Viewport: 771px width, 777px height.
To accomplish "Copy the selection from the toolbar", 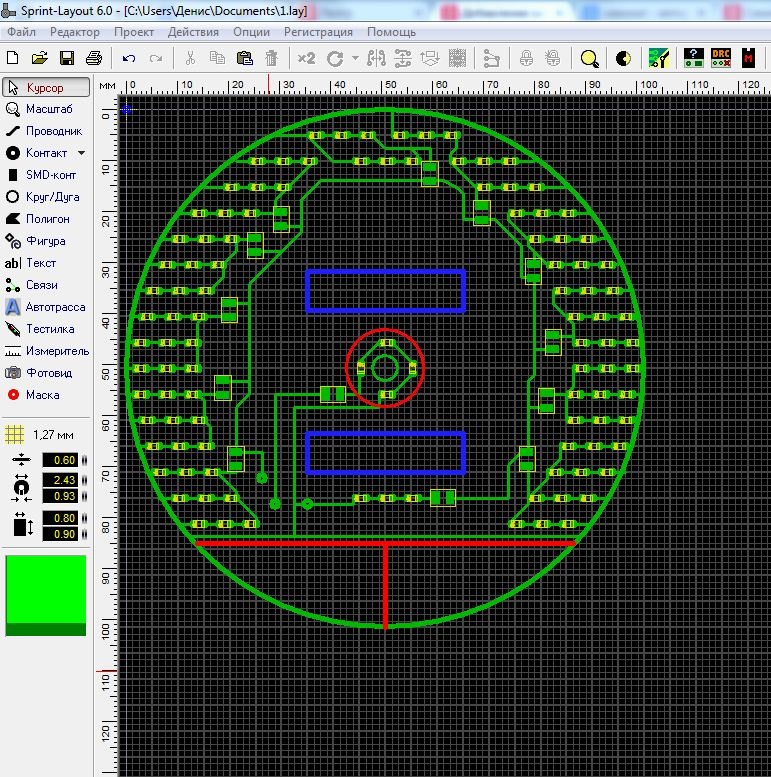I will (x=217, y=58).
